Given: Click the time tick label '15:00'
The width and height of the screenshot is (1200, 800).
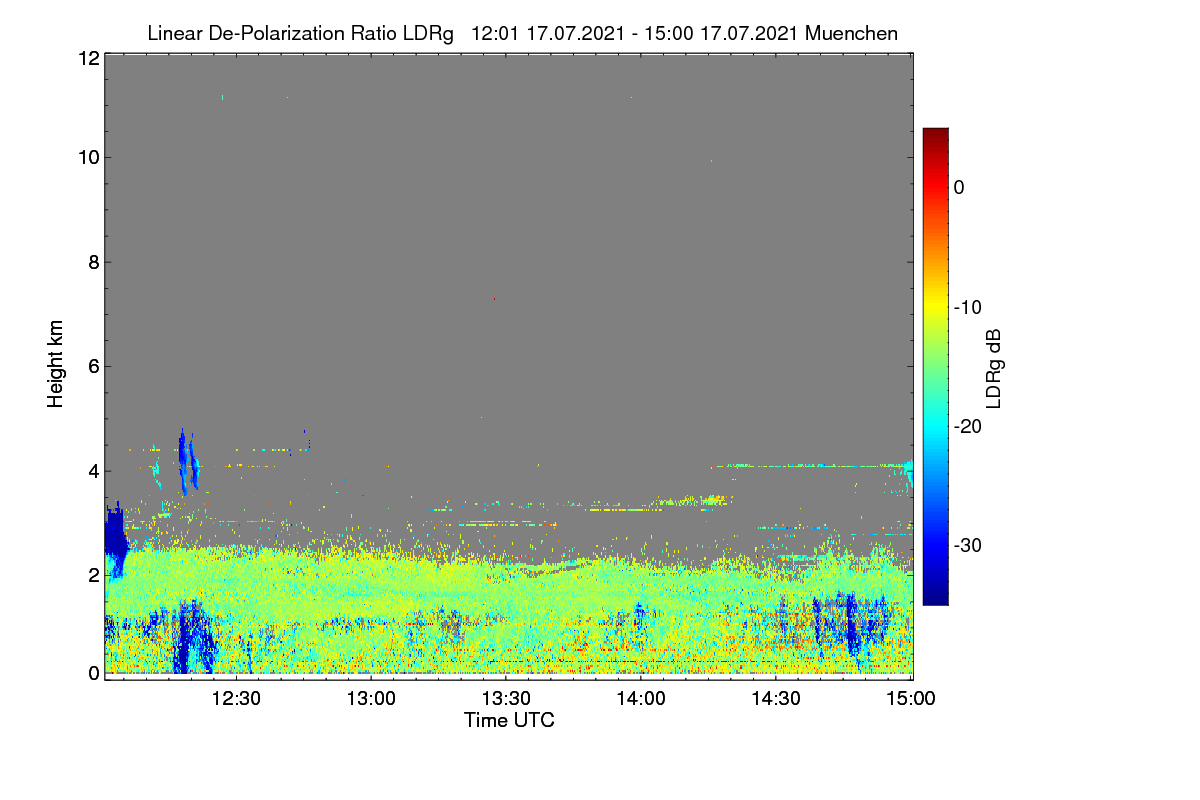Looking at the screenshot, I should [910, 699].
